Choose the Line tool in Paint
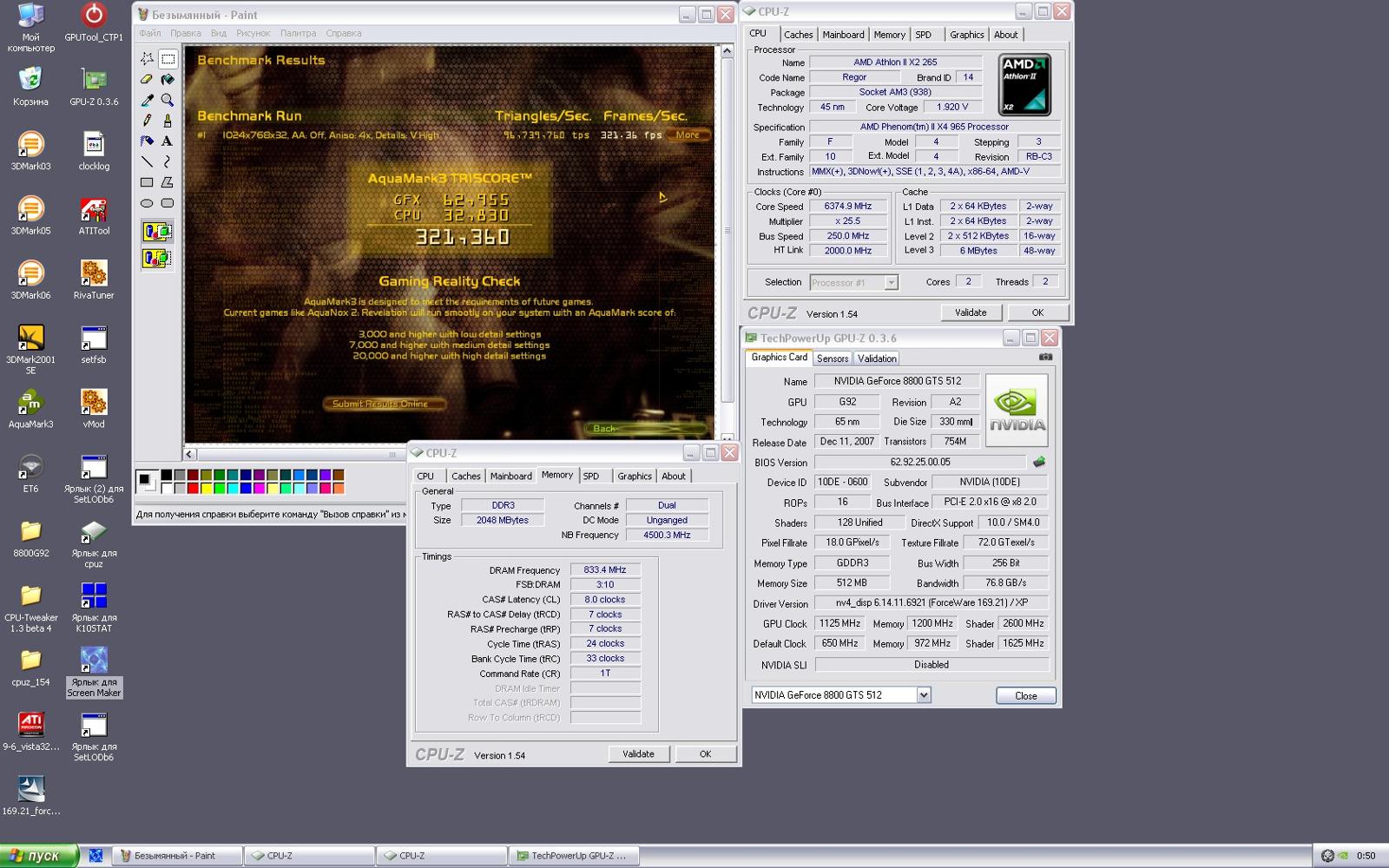The width and height of the screenshot is (1389, 868). pyautogui.click(x=147, y=161)
